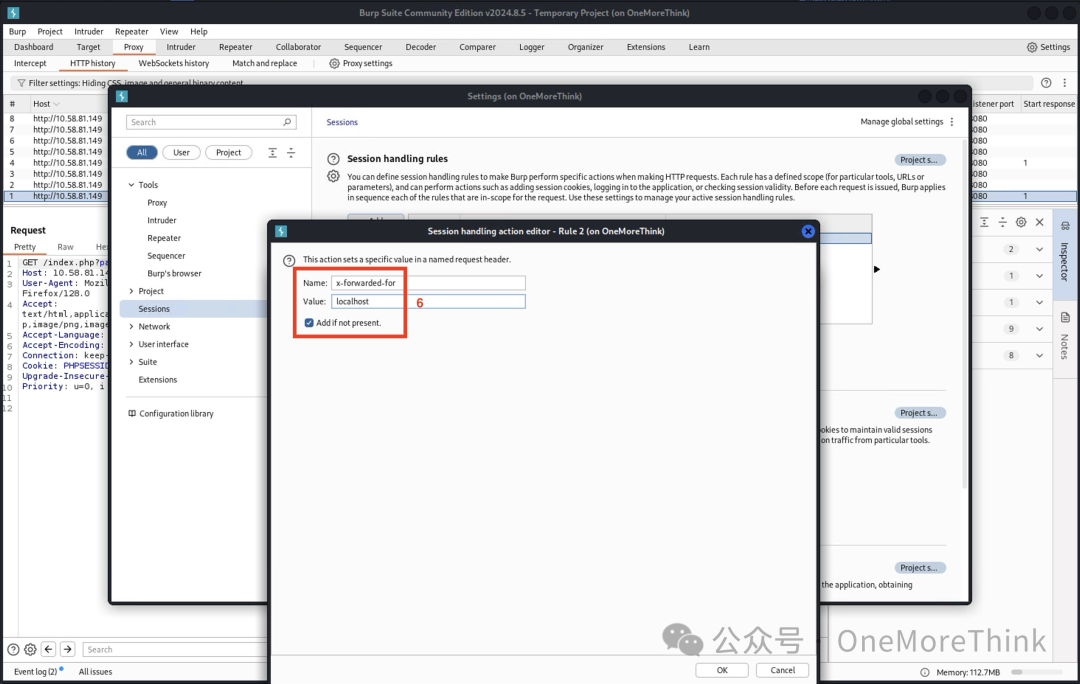This screenshot has height=684, width=1080.
Task: Click the memory info icon in status bar
Action: tap(924, 672)
